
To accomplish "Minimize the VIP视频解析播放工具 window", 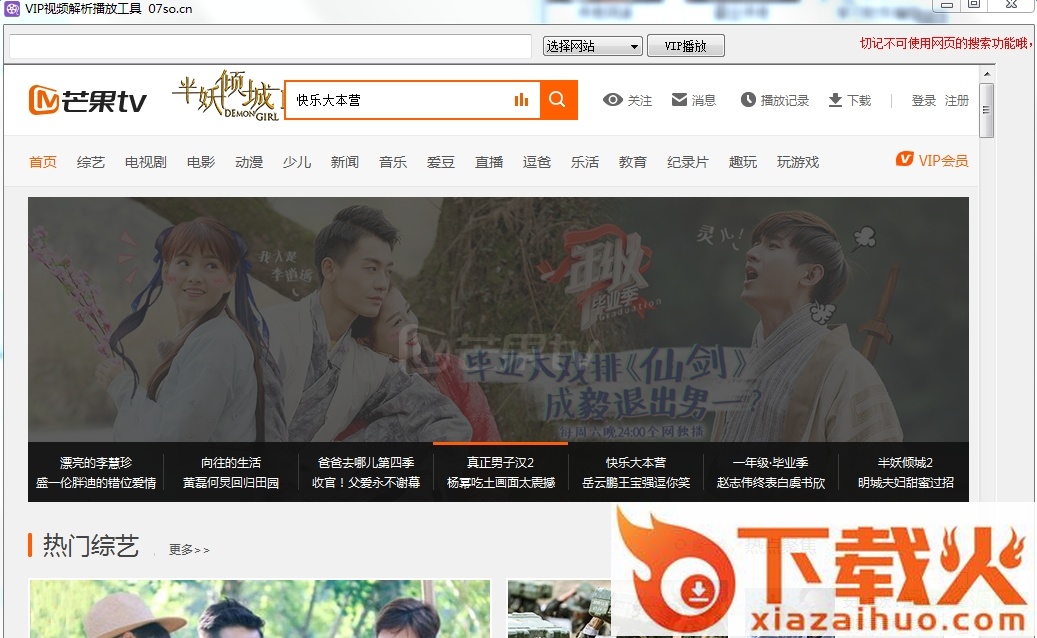I will tap(947, 5).
